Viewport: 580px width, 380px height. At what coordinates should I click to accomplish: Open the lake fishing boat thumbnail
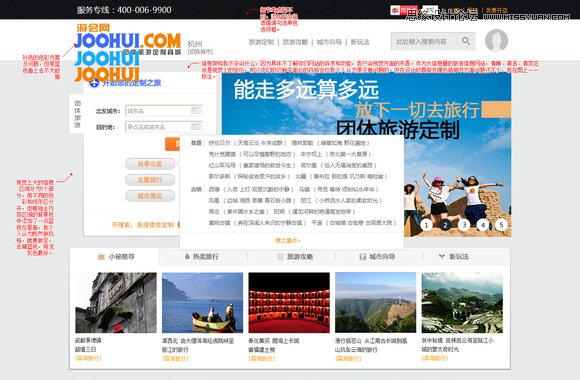click(x=202, y=303)
